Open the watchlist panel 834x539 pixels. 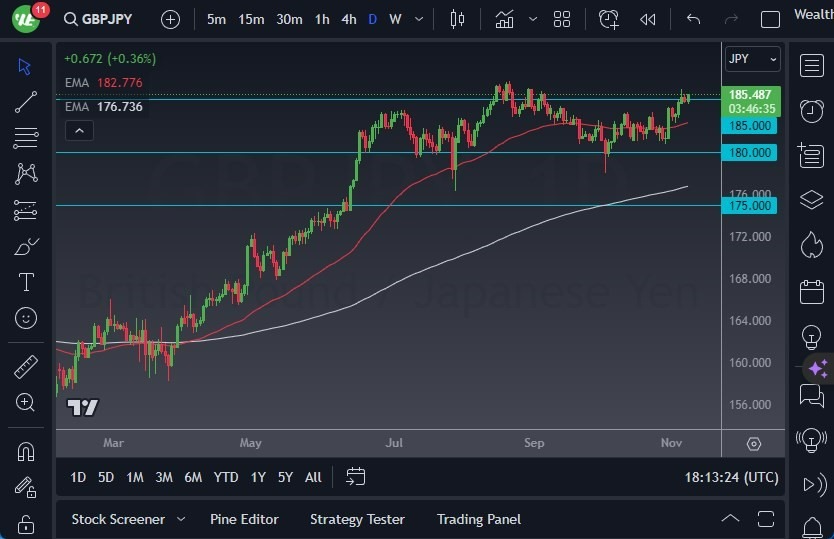click(812, 66)
